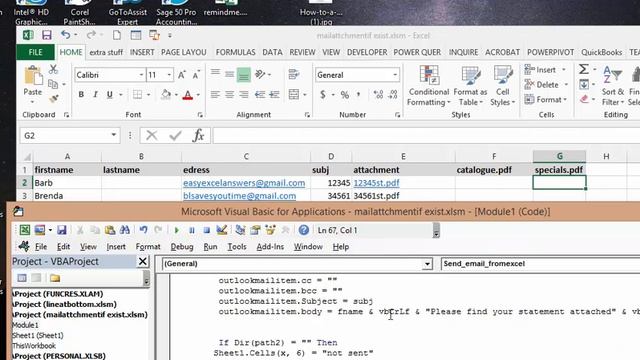
Task: Close the Project - VBAProject pane
Action: point(142,261)
